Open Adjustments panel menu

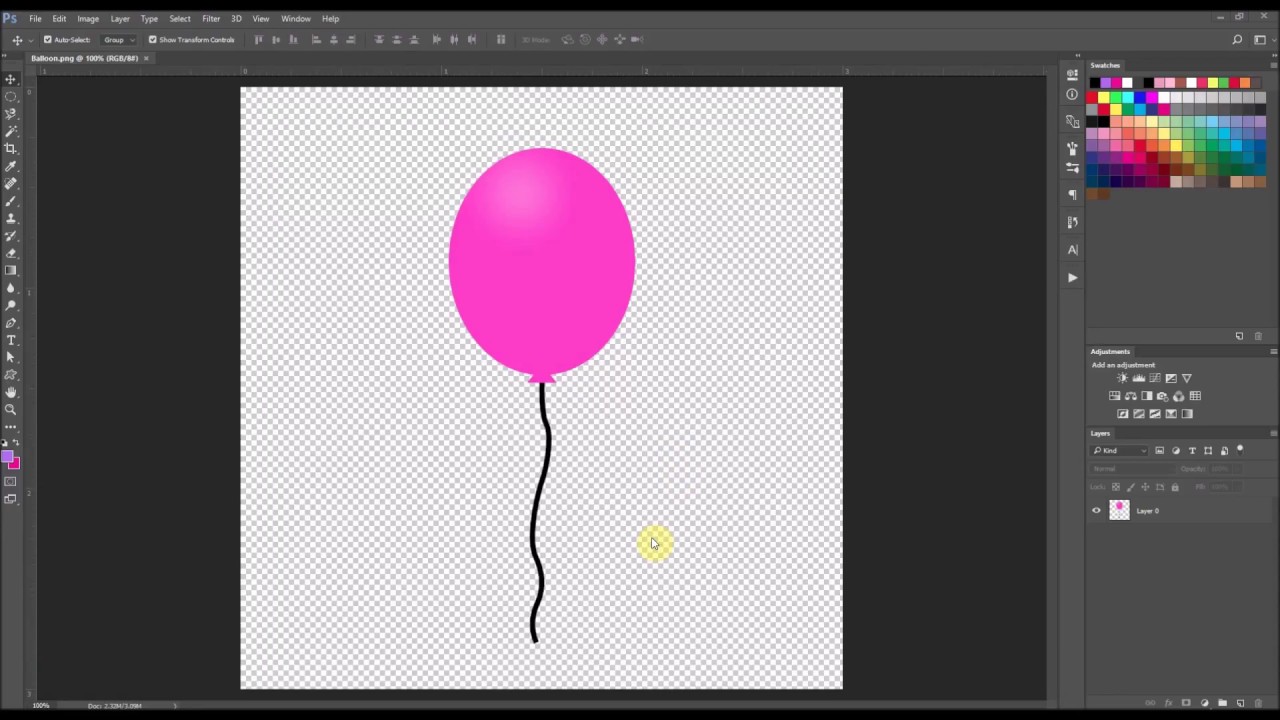point(1273,351)
